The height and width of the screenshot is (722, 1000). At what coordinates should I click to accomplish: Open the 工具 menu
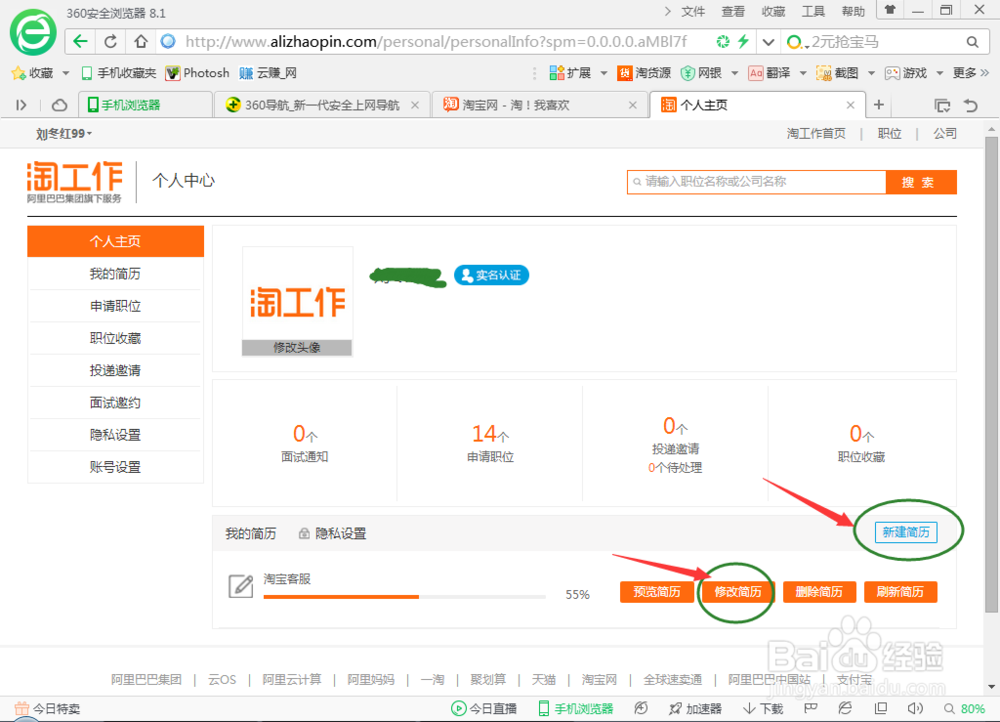click(x=813, y=11)
